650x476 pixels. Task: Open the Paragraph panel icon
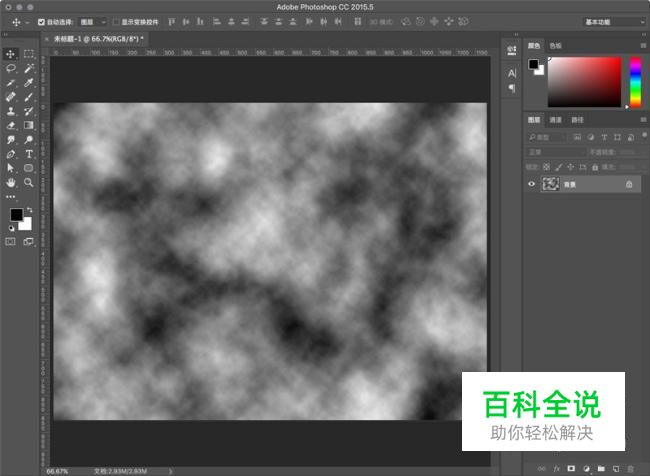(512, 88)
